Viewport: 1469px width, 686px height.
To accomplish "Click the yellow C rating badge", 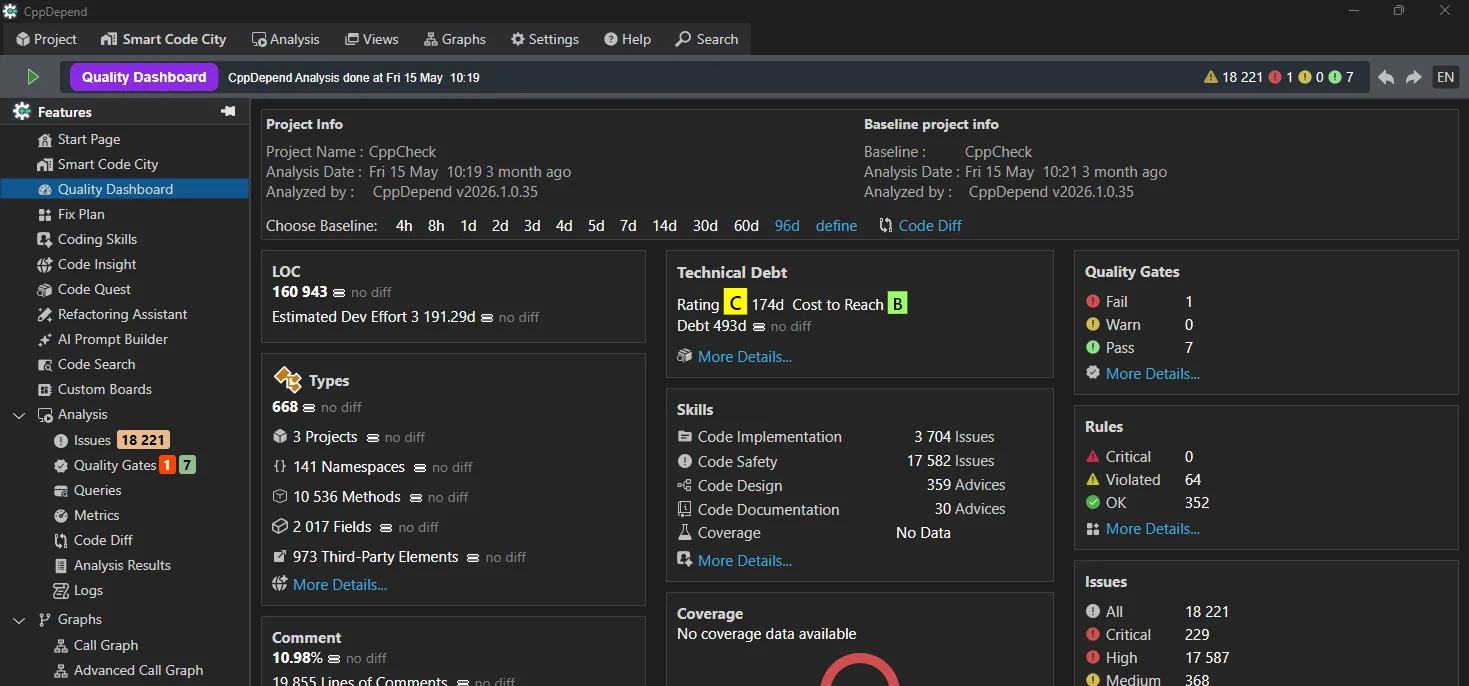I will click(735, 304).
